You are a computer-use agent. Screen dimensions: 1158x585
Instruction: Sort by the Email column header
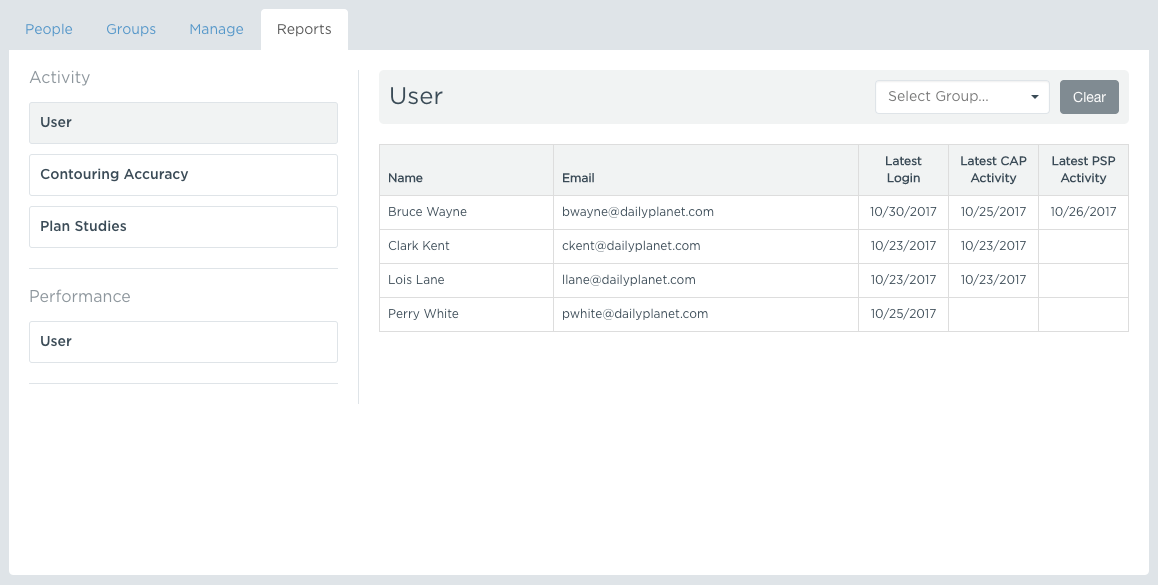(x=578, y=177)
